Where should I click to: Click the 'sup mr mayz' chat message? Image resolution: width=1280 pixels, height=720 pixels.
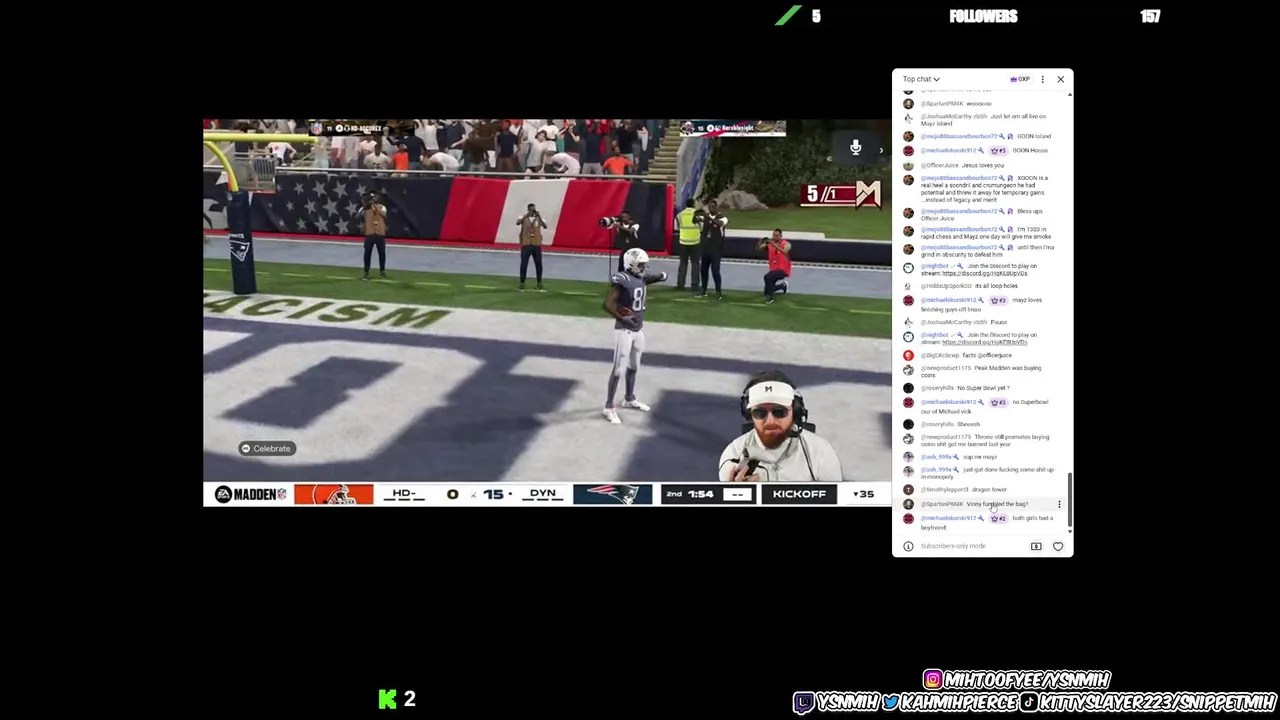[x=979, y=457]
